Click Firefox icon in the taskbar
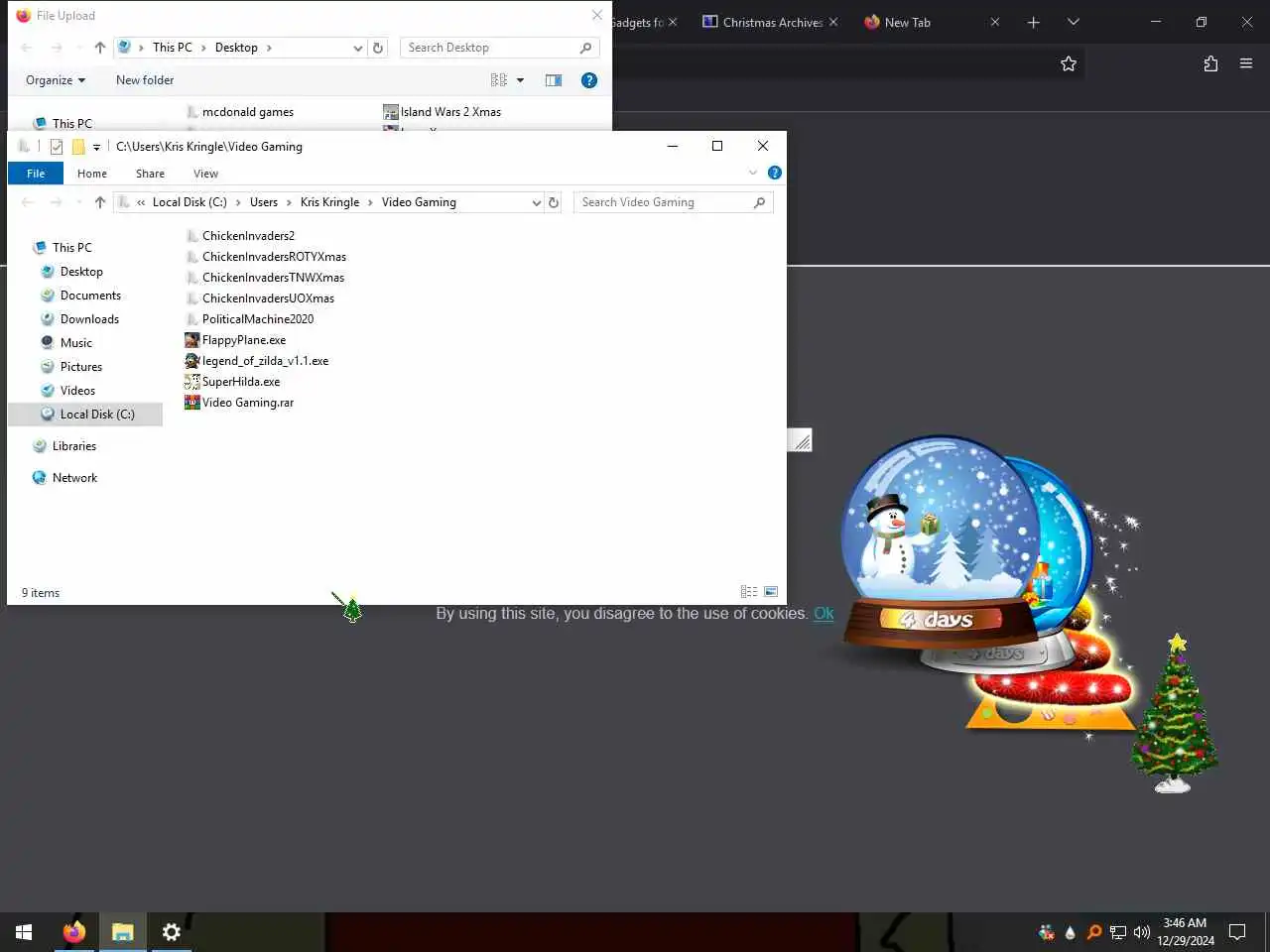 [x=73, y=932]
